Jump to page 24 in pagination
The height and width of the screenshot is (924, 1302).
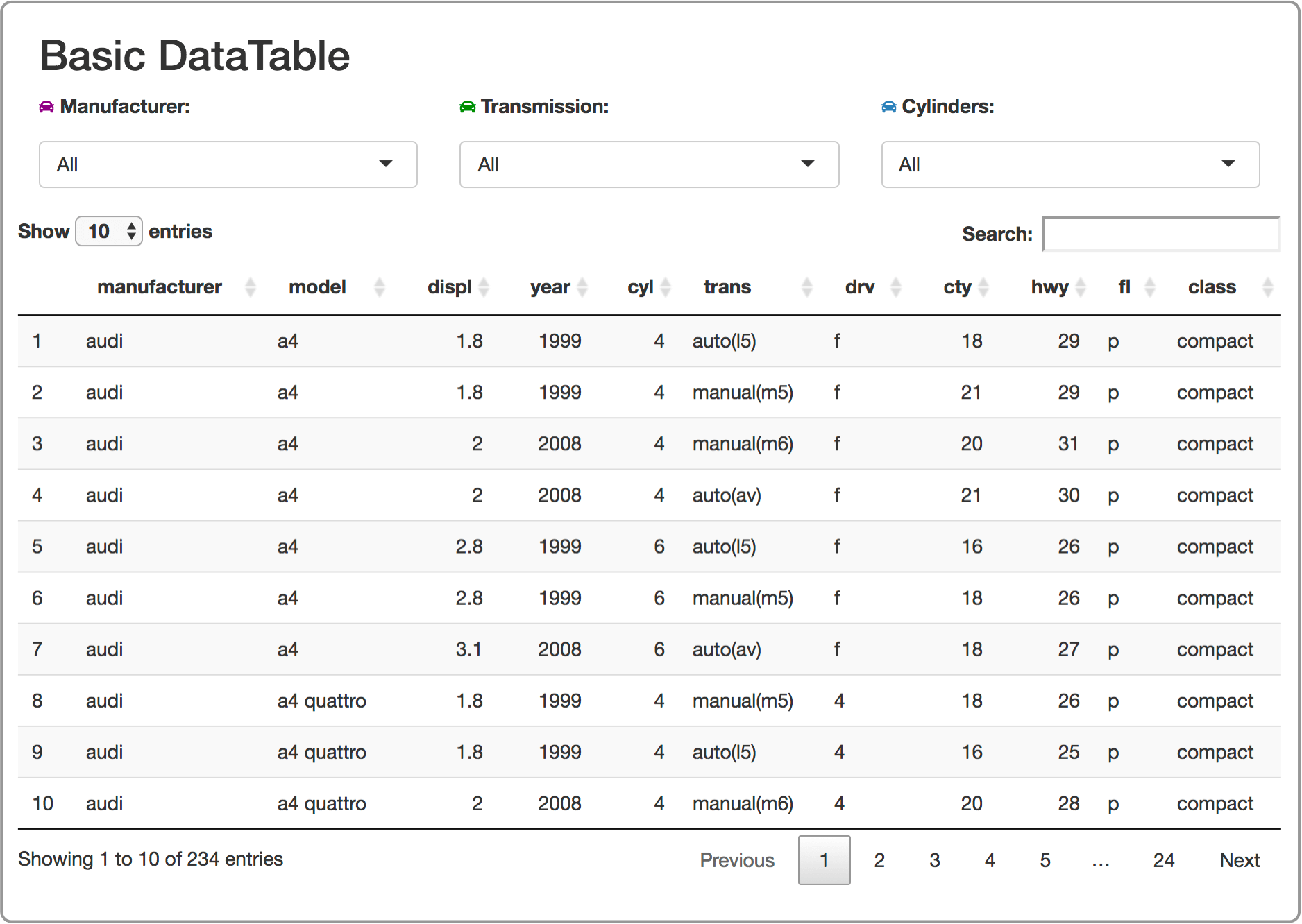1163,860
